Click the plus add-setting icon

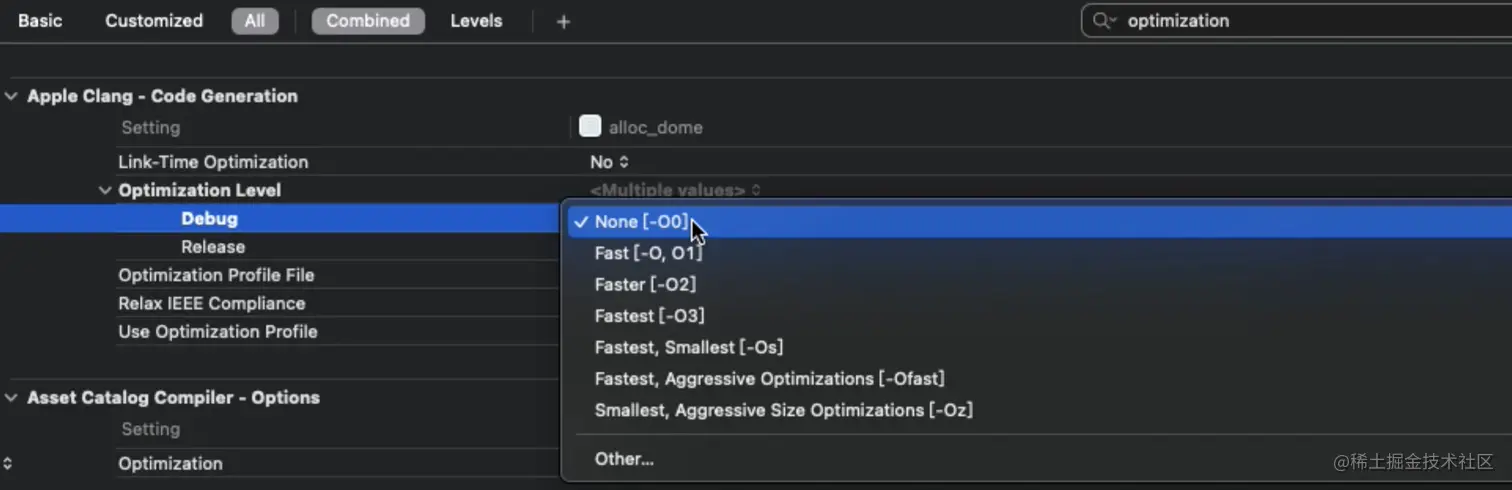point(563,21)
